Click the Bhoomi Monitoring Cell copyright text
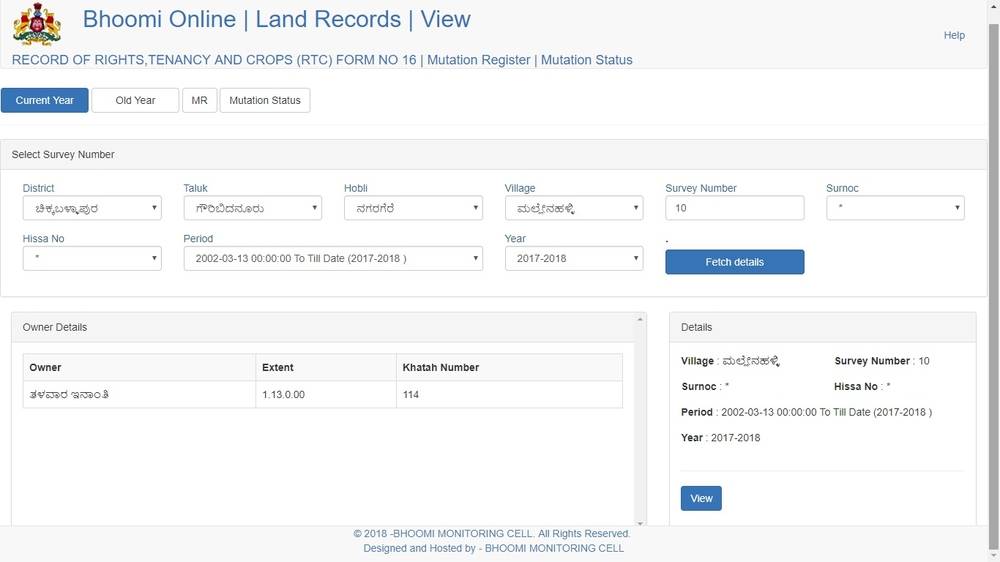1000x562 pixels. (x=492, y=533)
